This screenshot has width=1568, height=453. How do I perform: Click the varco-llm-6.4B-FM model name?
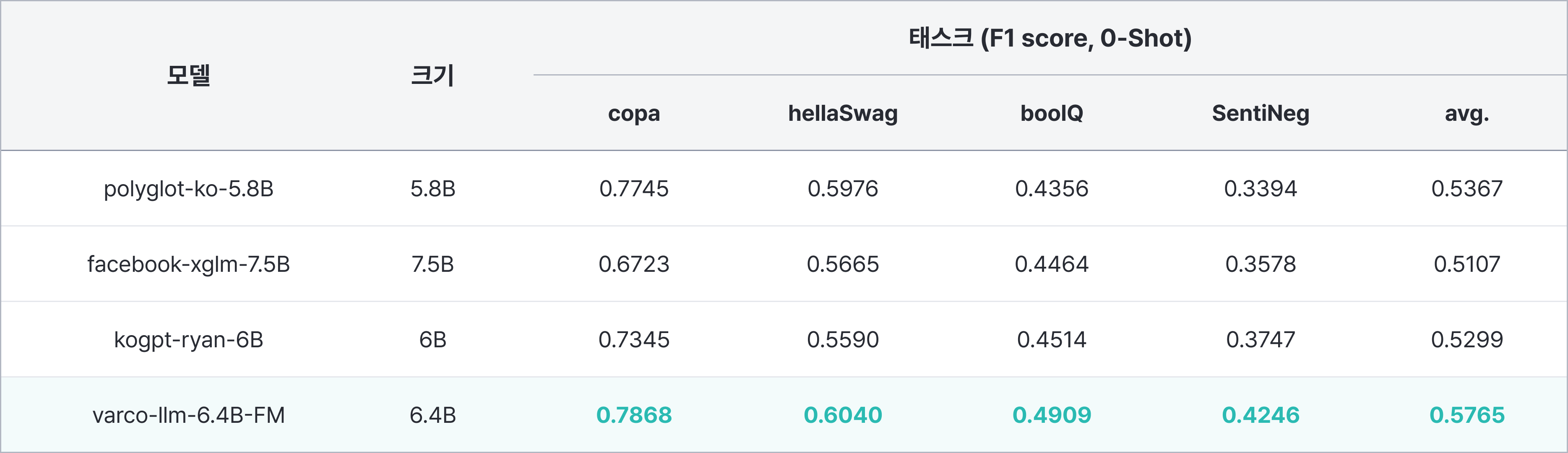(188, 415)
